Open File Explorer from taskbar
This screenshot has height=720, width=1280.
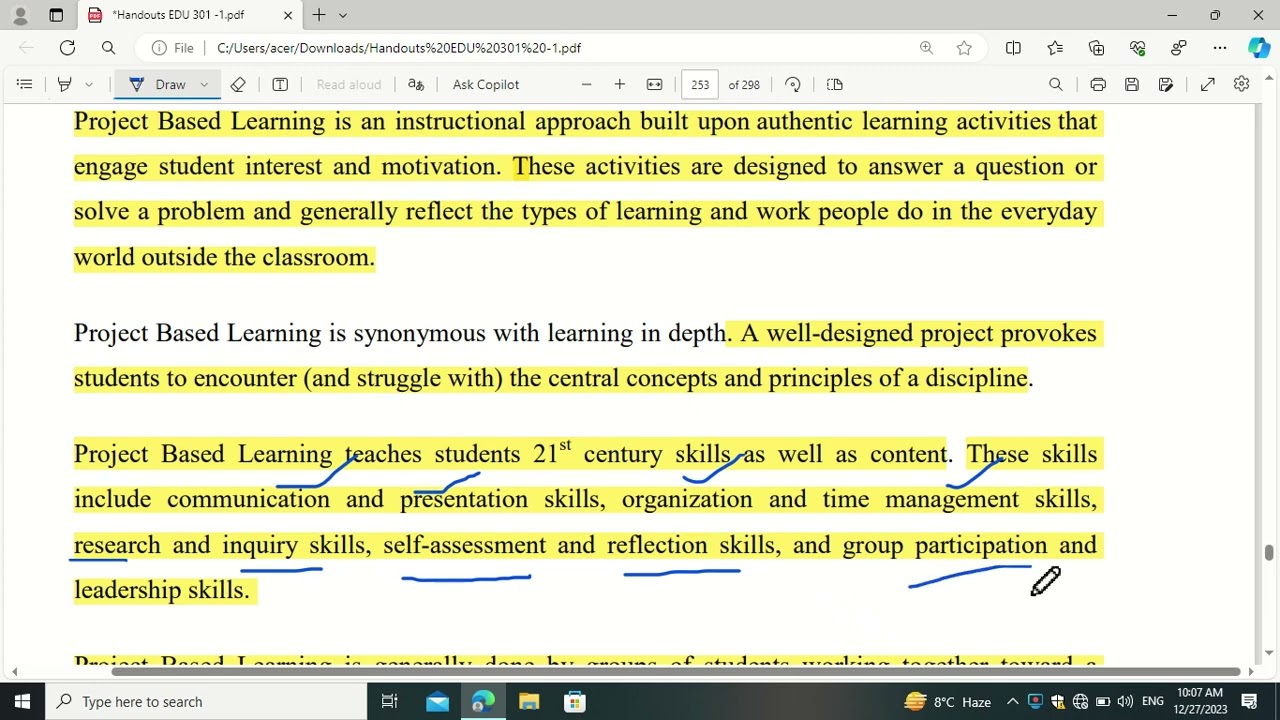(529, 702)
